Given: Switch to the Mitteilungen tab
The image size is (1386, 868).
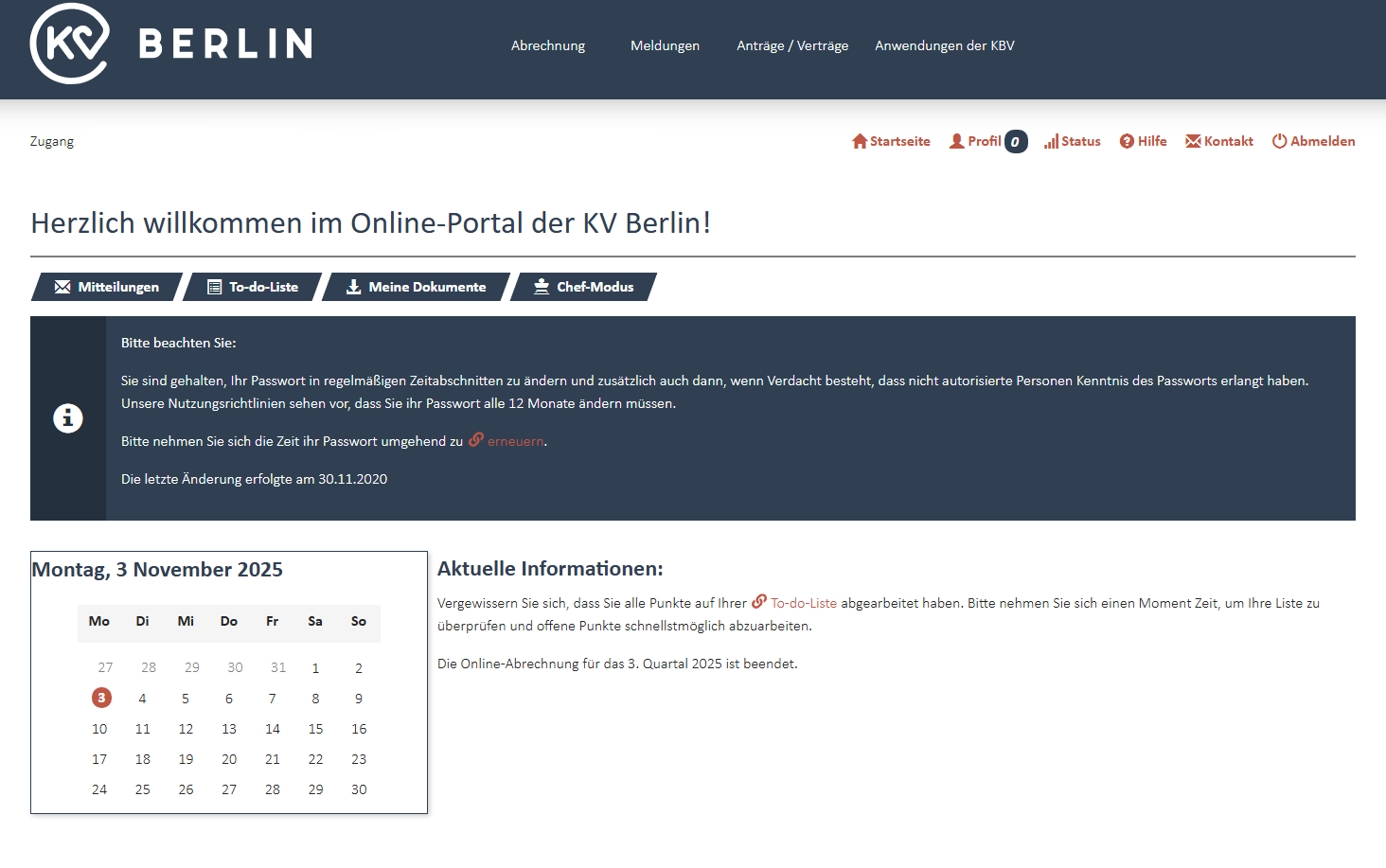Looking at the screenshot, I should [x=107, y=287].
